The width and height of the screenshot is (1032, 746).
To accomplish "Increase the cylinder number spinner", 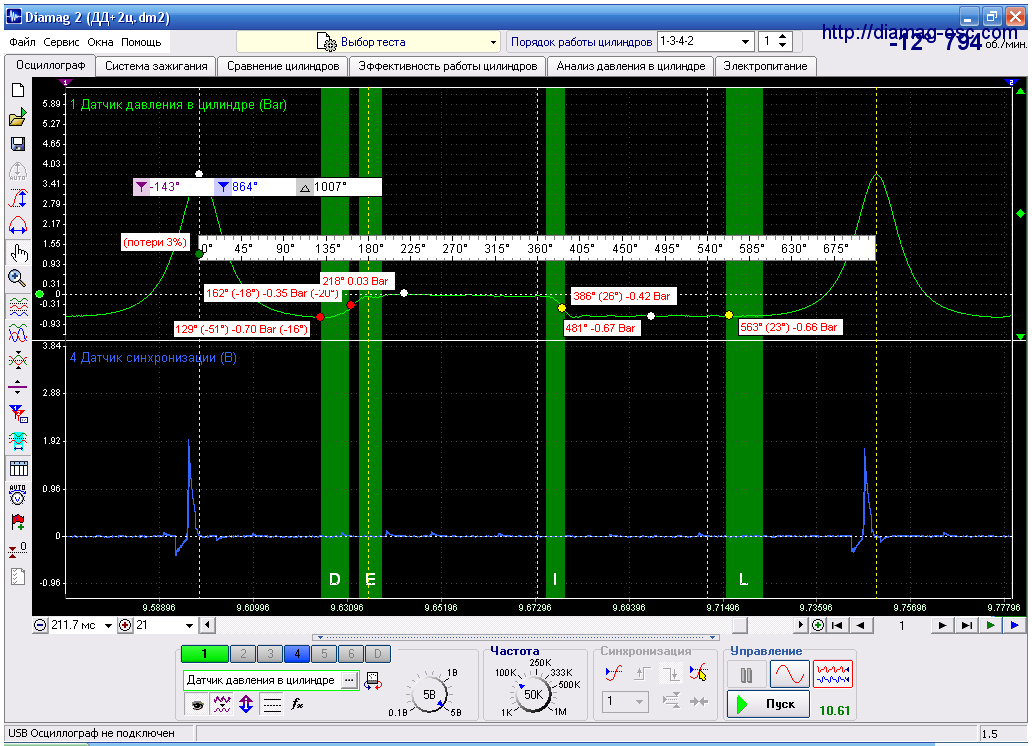I will (783, 38).
